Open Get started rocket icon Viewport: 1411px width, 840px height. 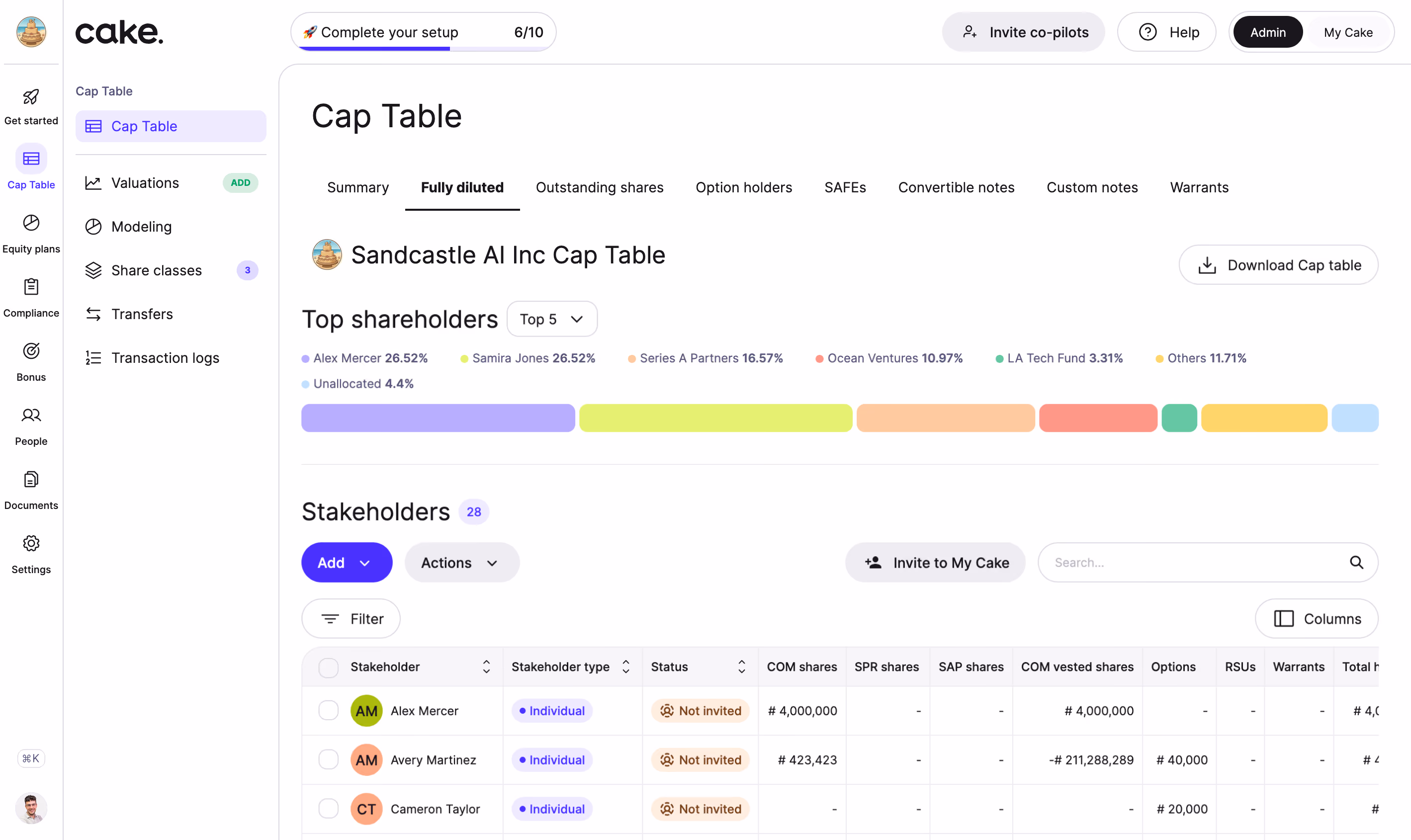[x=31, y=97]
